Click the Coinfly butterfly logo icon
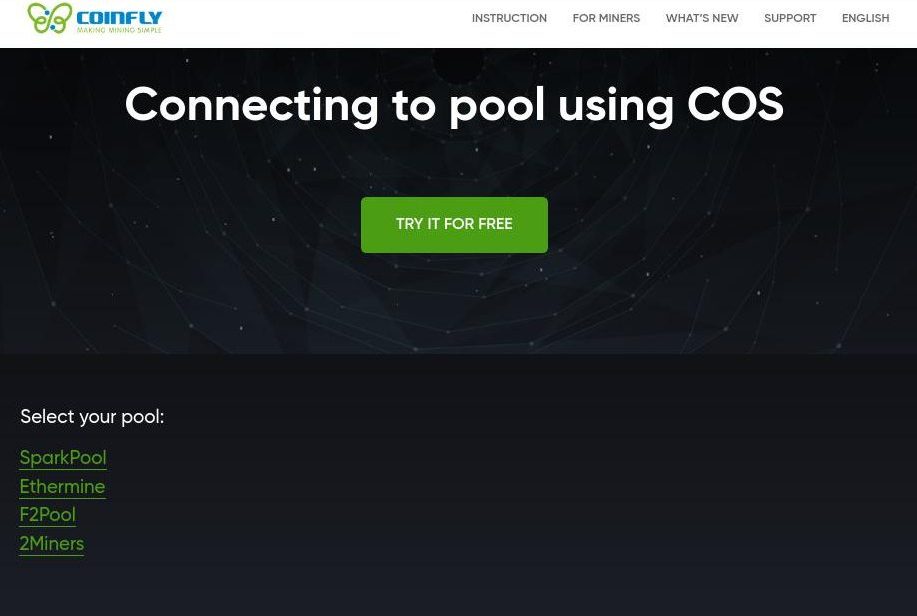Viewport: 917px width, 616px height. click(x=50, y=18)
